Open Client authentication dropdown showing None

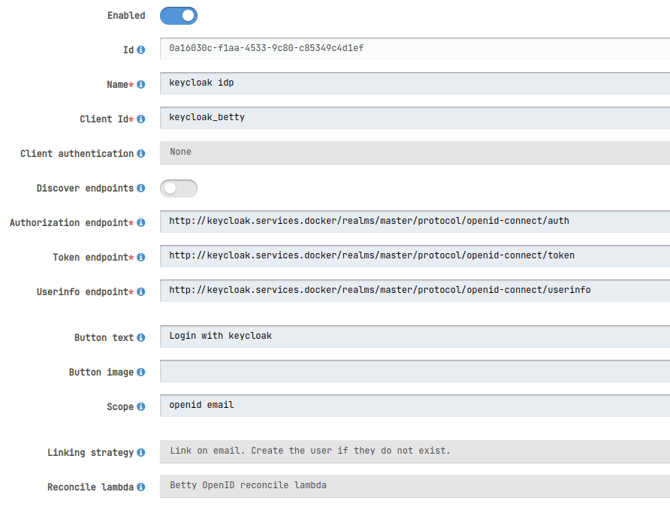[415, 153]
